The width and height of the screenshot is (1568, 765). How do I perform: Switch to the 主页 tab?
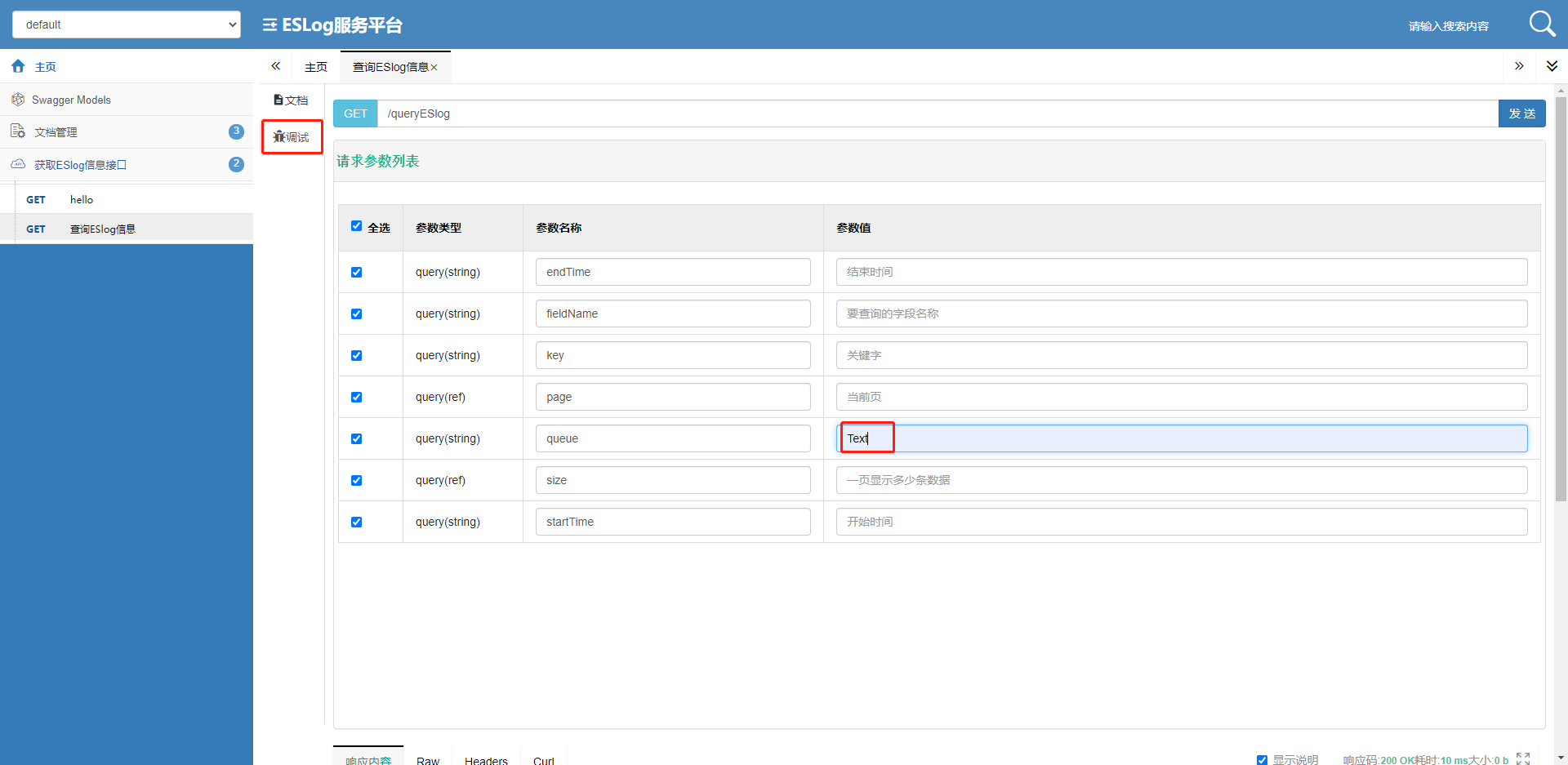coord(316,67)
